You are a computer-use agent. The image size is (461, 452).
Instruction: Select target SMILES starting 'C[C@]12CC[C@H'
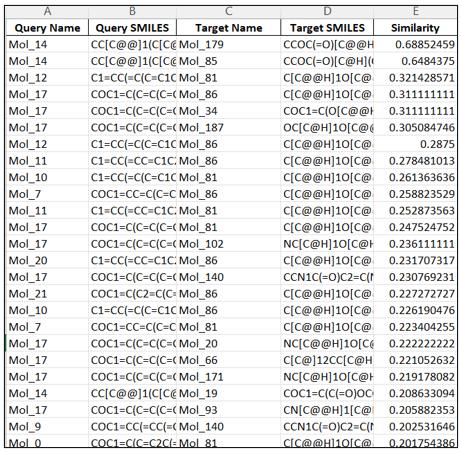[x=327, y=360]
